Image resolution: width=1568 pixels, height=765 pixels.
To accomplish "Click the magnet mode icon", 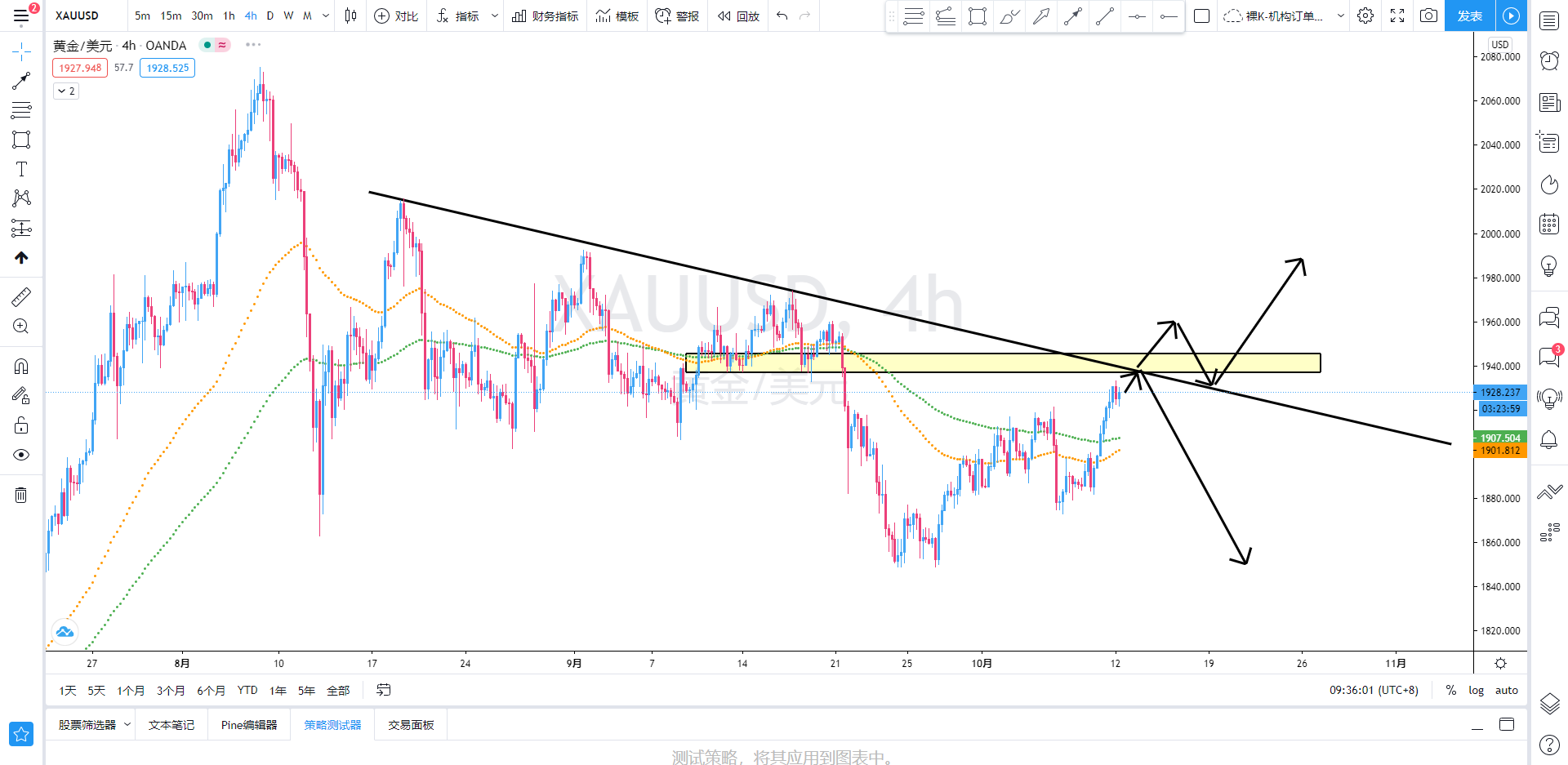I will pos(21,366).
